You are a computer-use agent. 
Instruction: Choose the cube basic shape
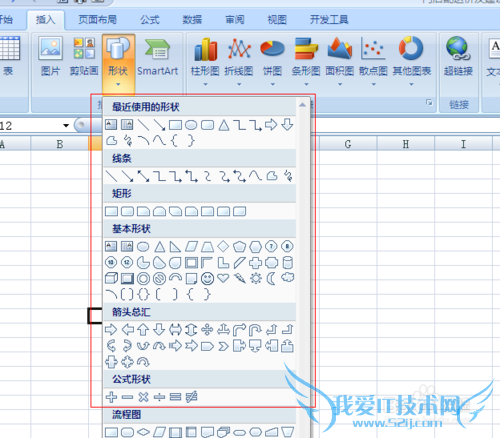click(111, 278)
